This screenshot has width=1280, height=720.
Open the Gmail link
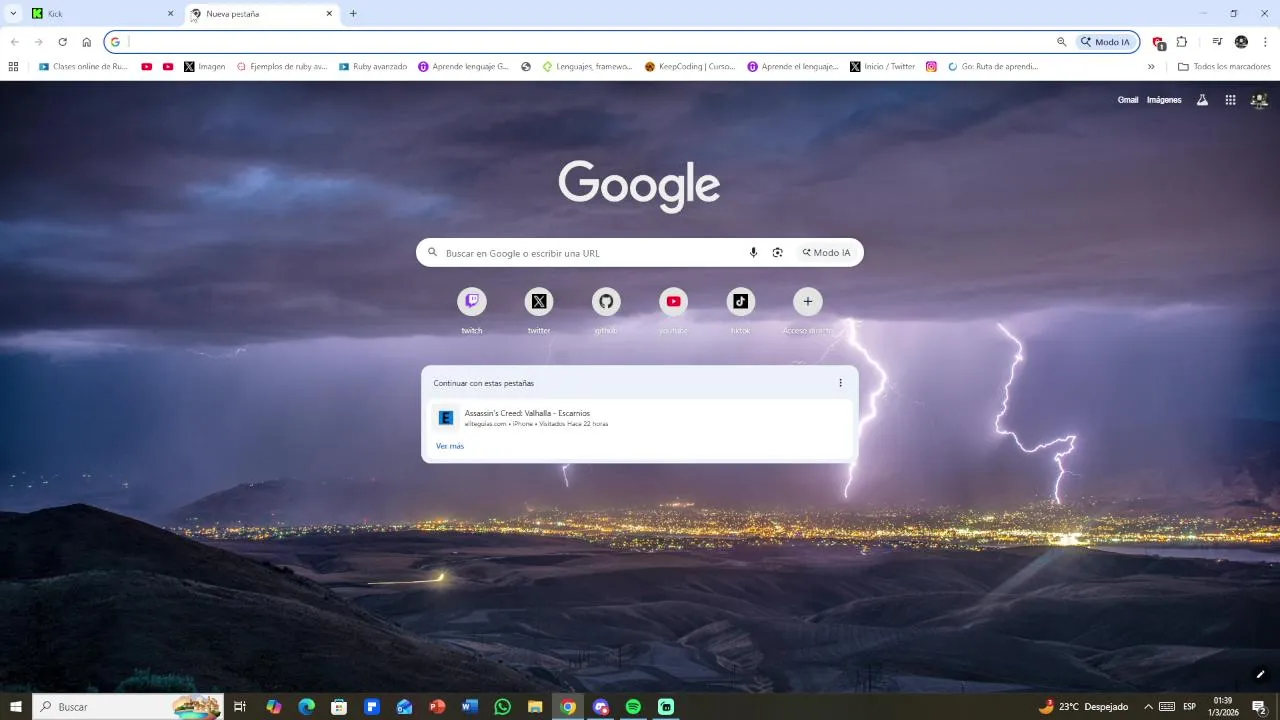1128,100
